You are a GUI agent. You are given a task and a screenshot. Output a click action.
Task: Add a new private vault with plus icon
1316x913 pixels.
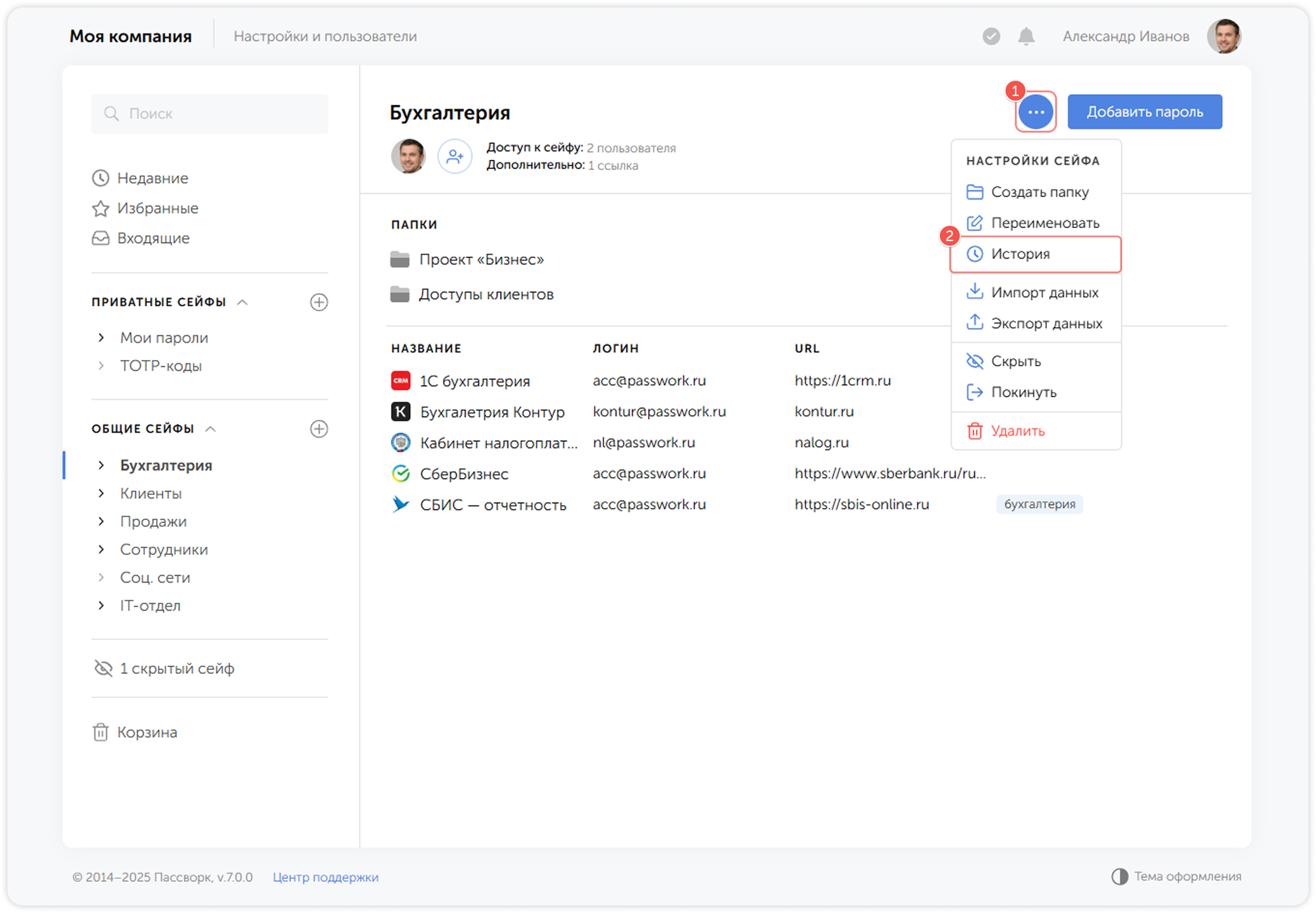tap(319, 302)
